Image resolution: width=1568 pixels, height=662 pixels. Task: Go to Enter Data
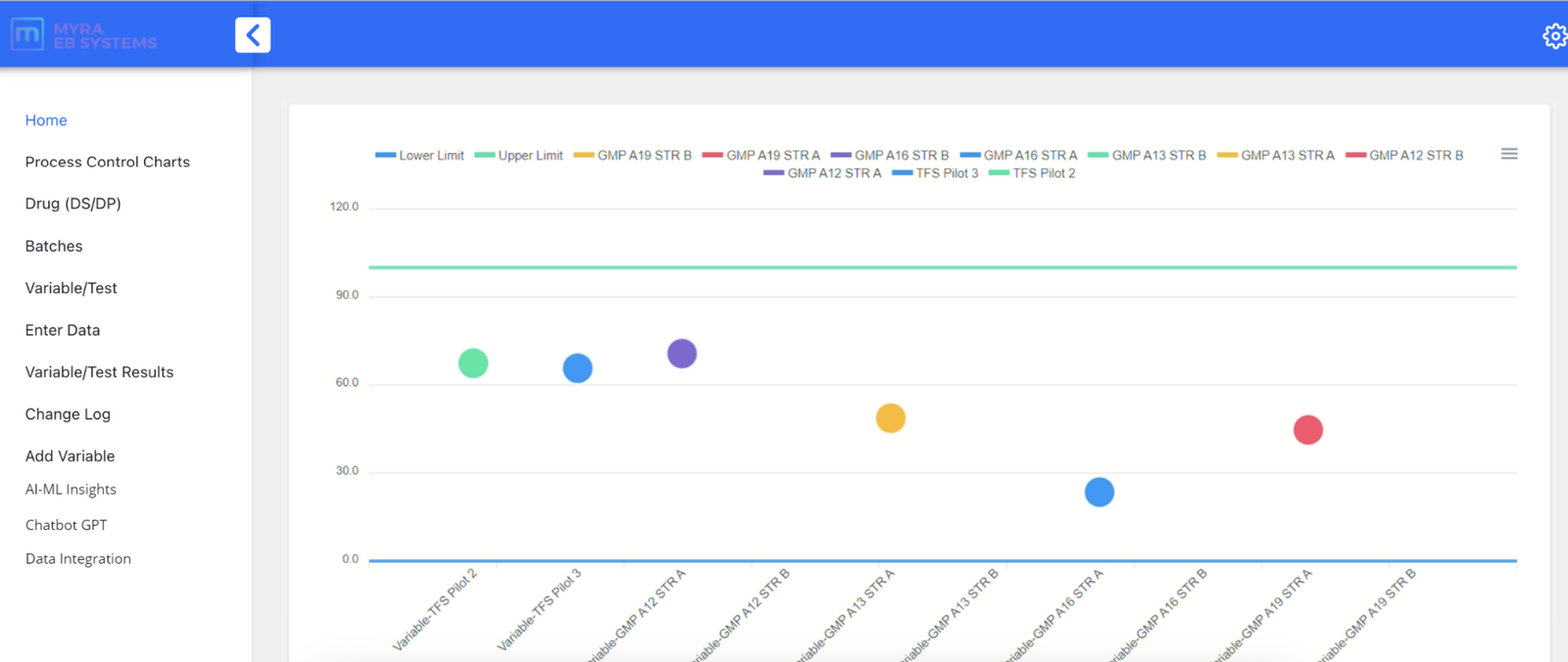click(63, 331)
